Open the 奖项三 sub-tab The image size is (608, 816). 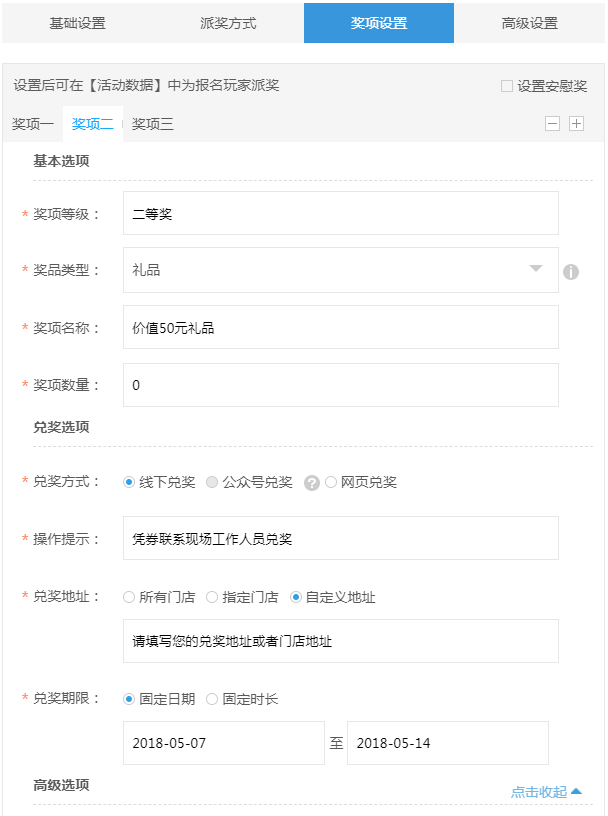point(153,124)
